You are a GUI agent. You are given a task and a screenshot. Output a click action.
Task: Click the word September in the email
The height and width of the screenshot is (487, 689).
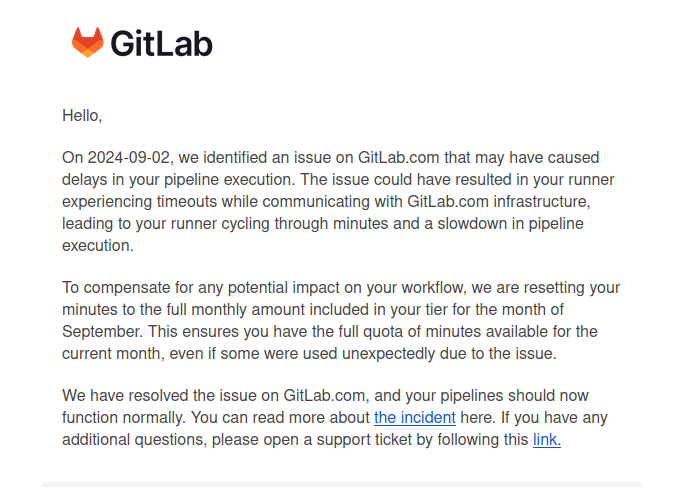(102, 331)
